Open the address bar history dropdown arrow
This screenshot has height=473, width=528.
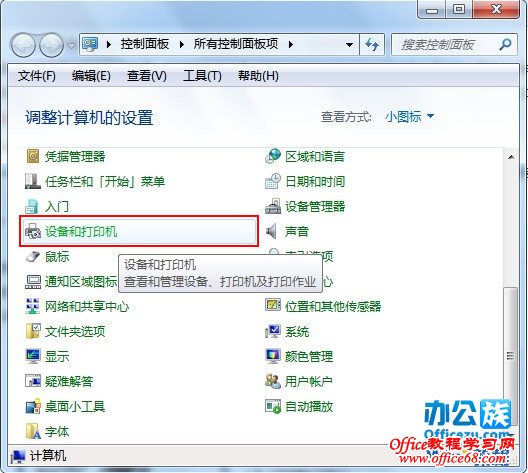coord(349,44)
